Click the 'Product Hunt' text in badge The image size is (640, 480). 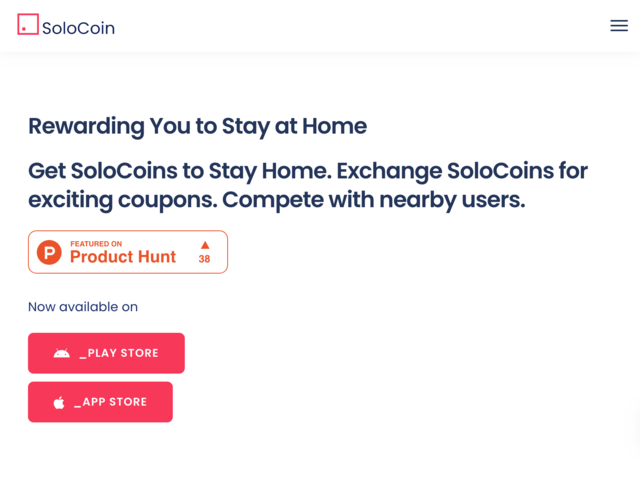[123, 257]
